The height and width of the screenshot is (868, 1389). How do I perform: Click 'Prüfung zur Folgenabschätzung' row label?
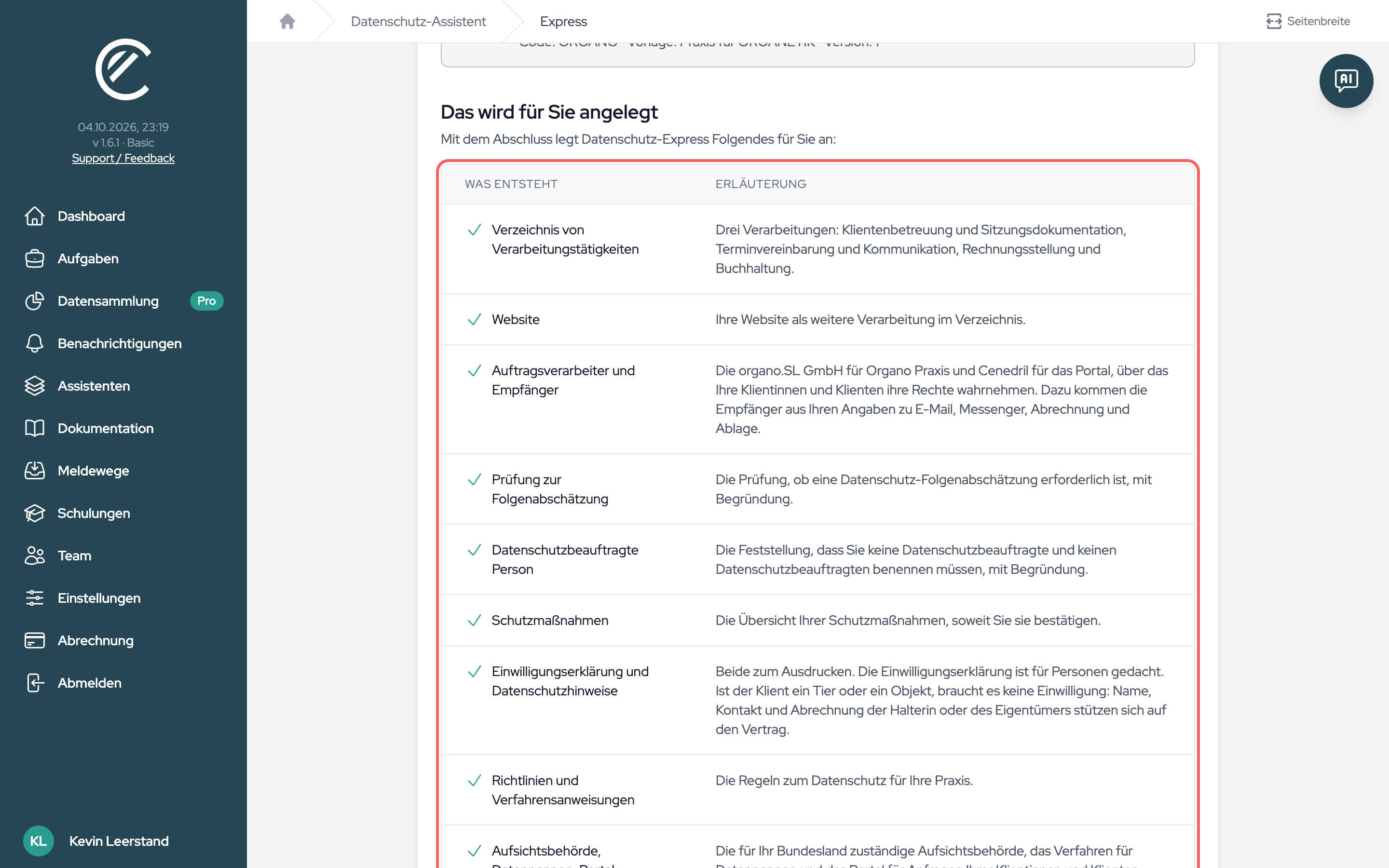pyautogui.click(x=549, y=489)
